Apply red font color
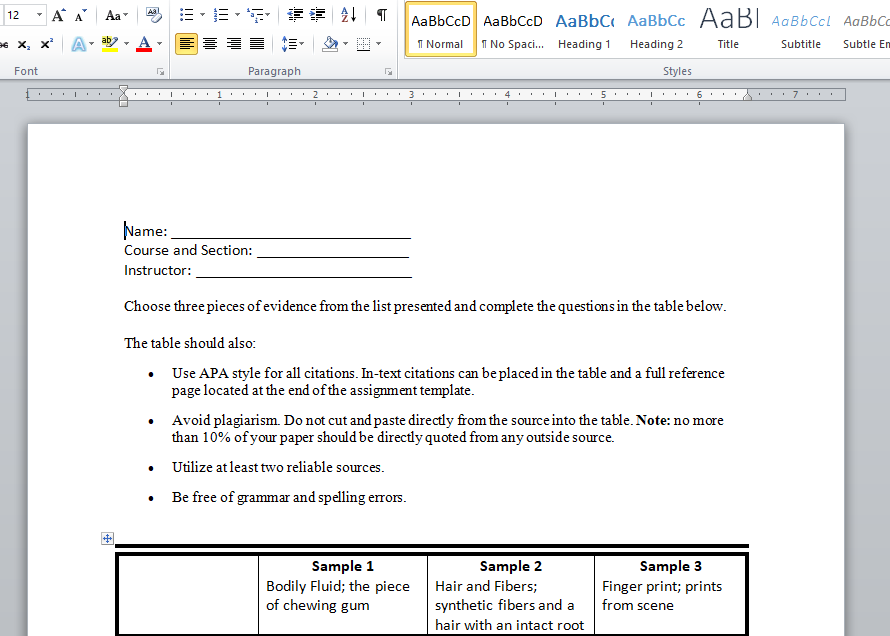 coord(144,44)
